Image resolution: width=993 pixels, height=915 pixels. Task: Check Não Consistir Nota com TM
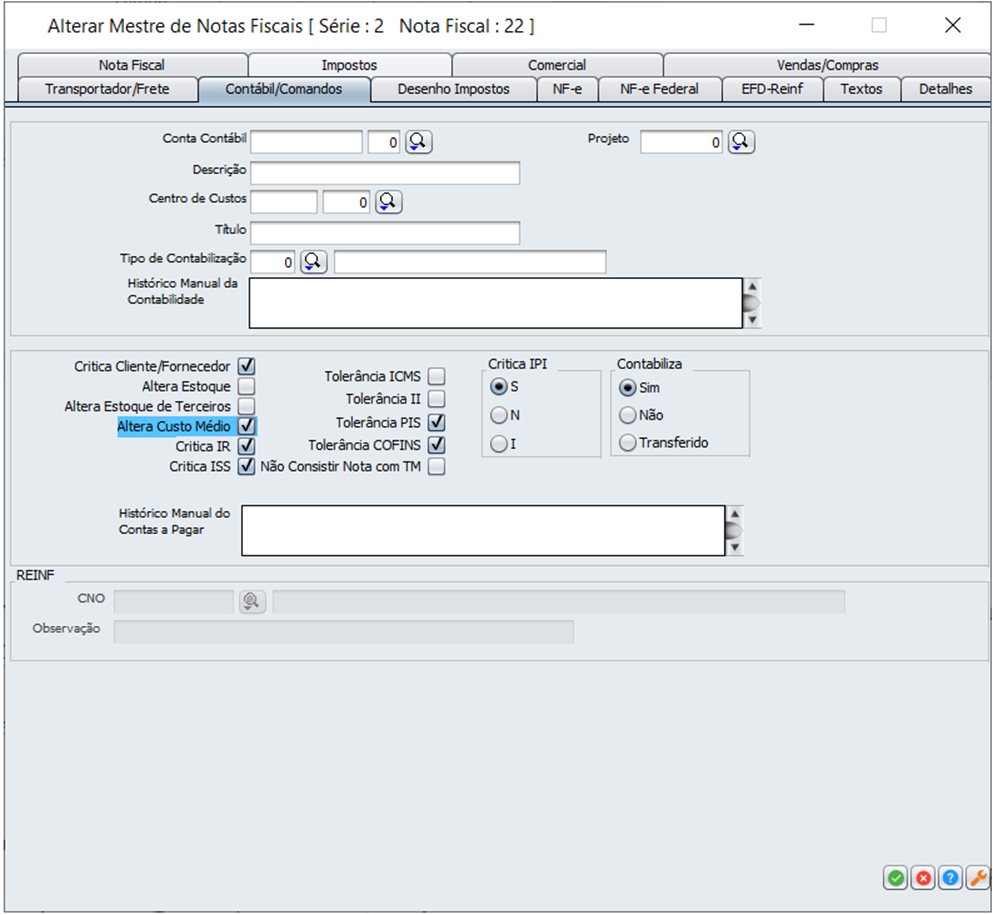click(x=436, y=467)
